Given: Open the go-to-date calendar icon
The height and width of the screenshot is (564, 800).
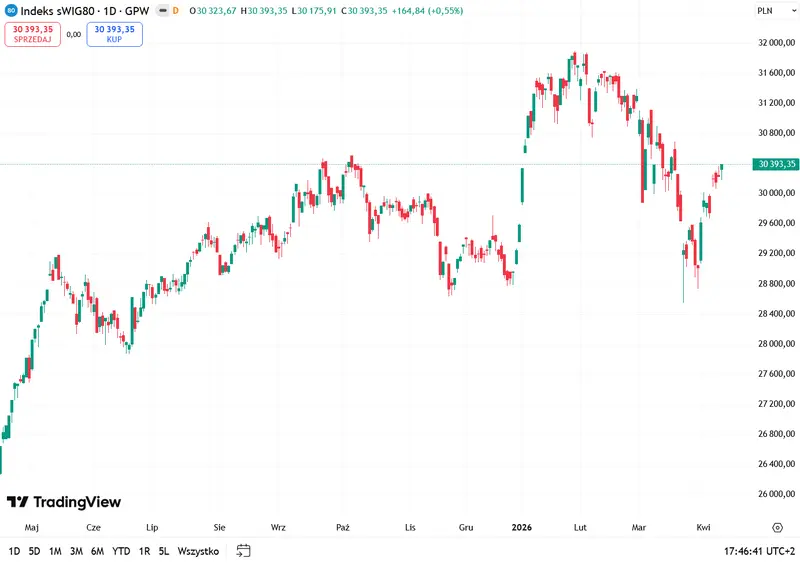Looking at the screenshot, I should point(243,551).
